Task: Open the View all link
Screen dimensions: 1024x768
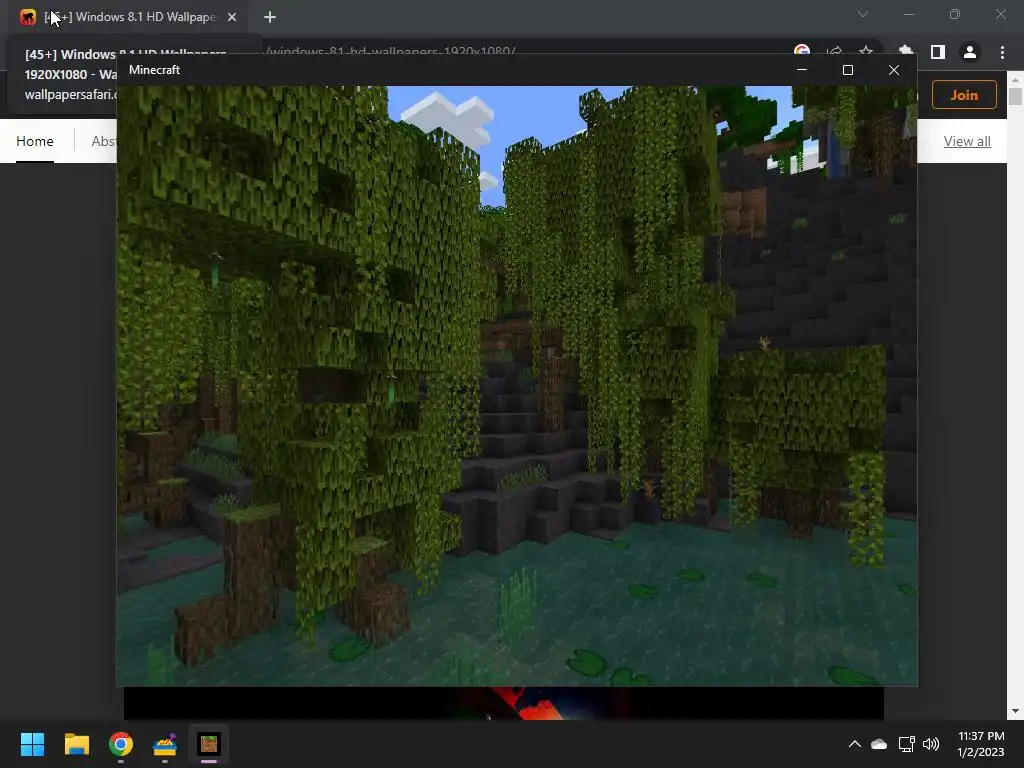Action: pyautogui.click(x=967, y=141)
